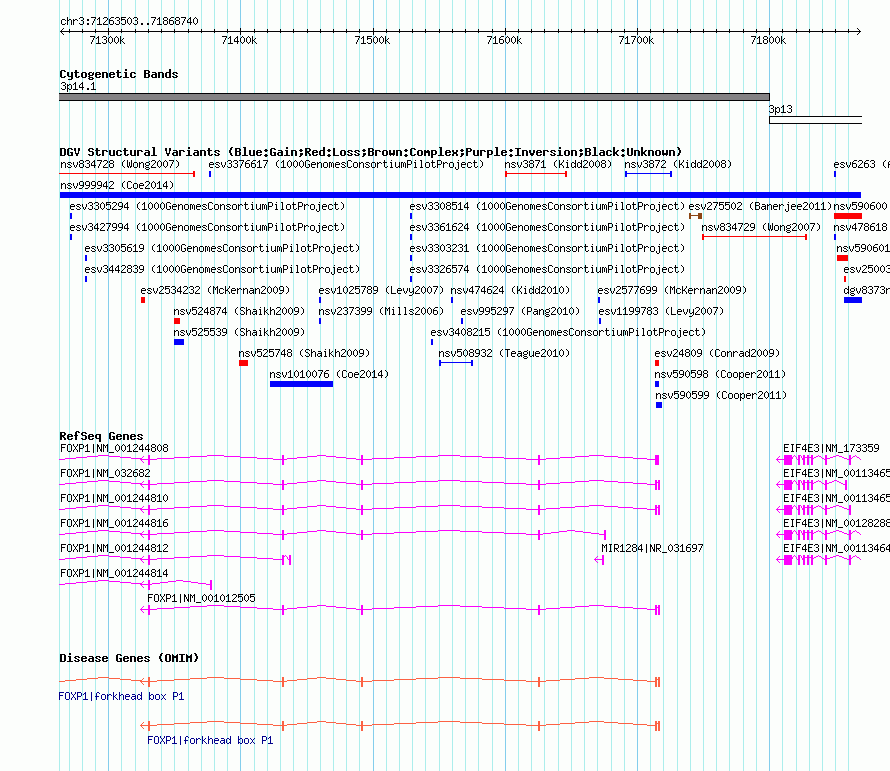Click esv275502 (Banerjee2011) brown complex marker
This screenshot has width=890, height=771.
(695, 216)
